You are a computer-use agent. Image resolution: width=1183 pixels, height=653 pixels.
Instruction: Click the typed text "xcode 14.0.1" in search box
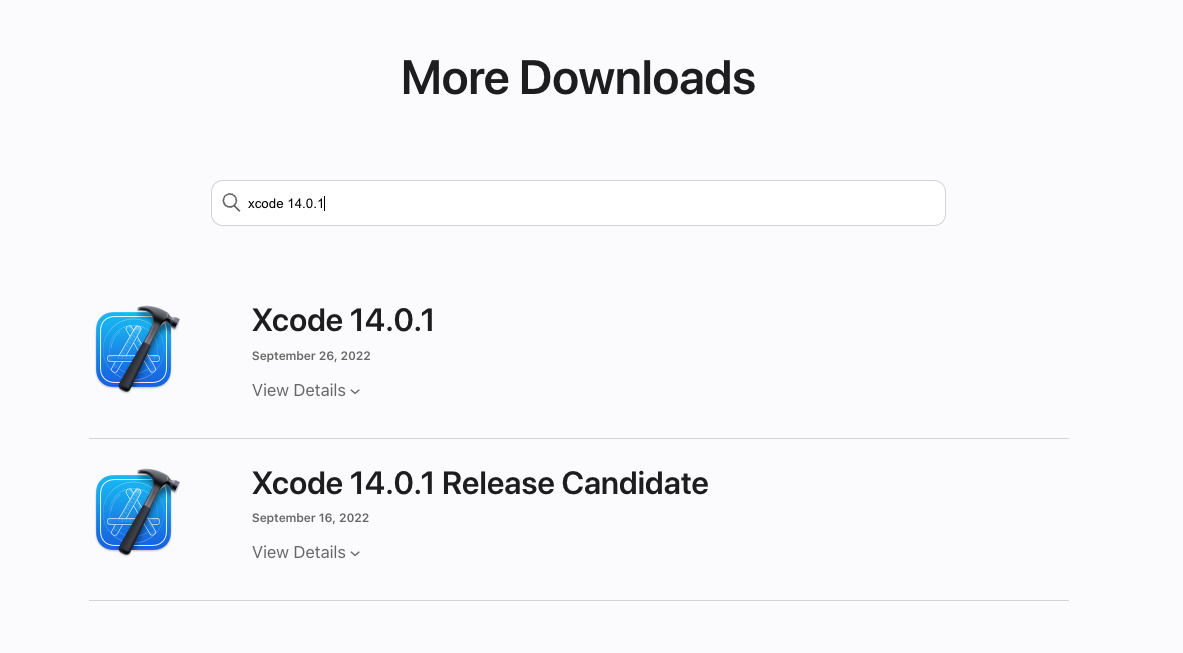click(x=286, y=204)
